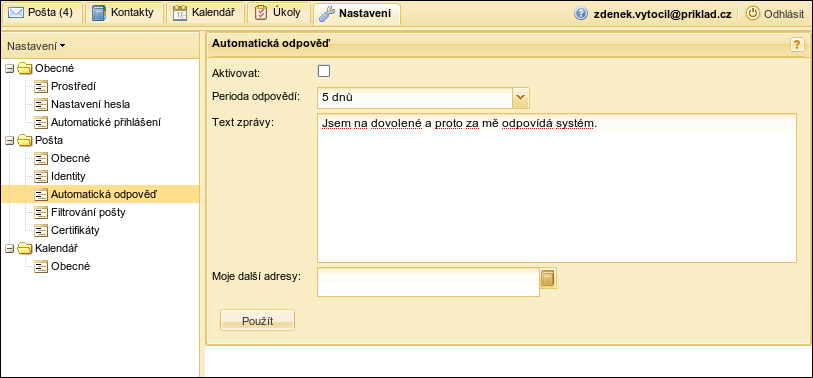Open Filtrování pošty settings item
813x378 pixels.
[x=88, y=213]
